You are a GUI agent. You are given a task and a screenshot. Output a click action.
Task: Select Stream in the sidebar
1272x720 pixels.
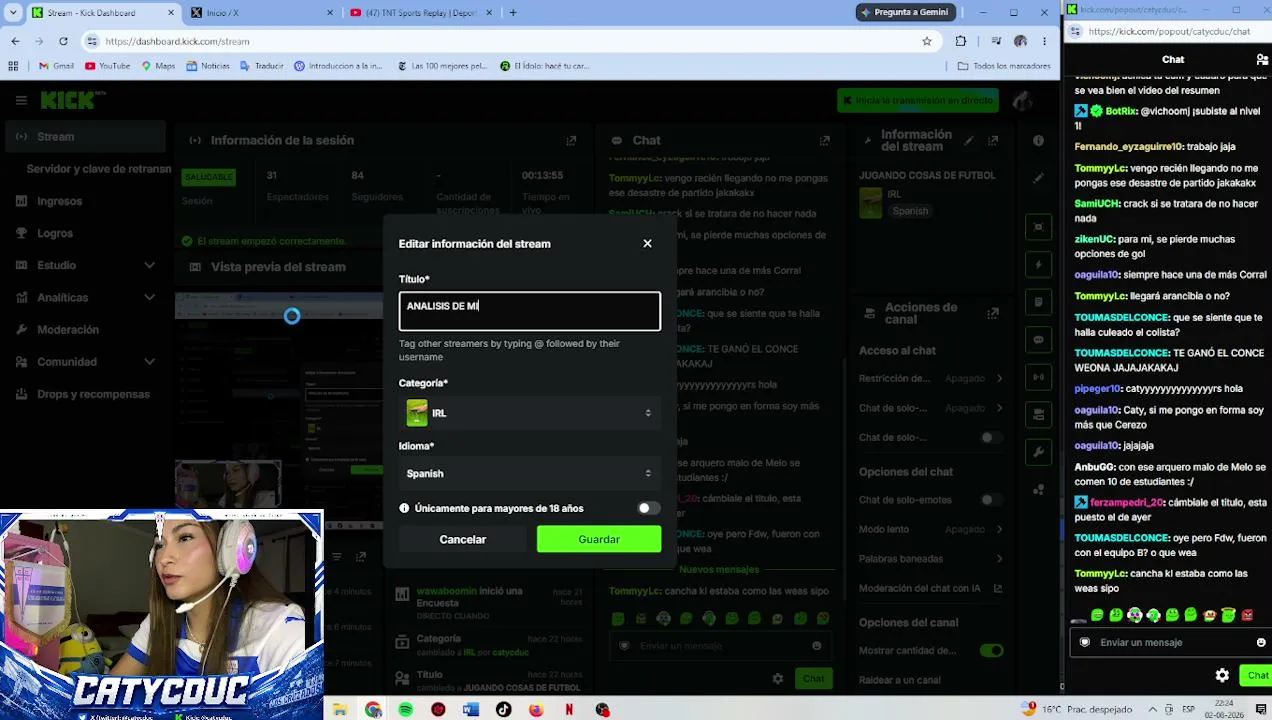coord(84,136)
